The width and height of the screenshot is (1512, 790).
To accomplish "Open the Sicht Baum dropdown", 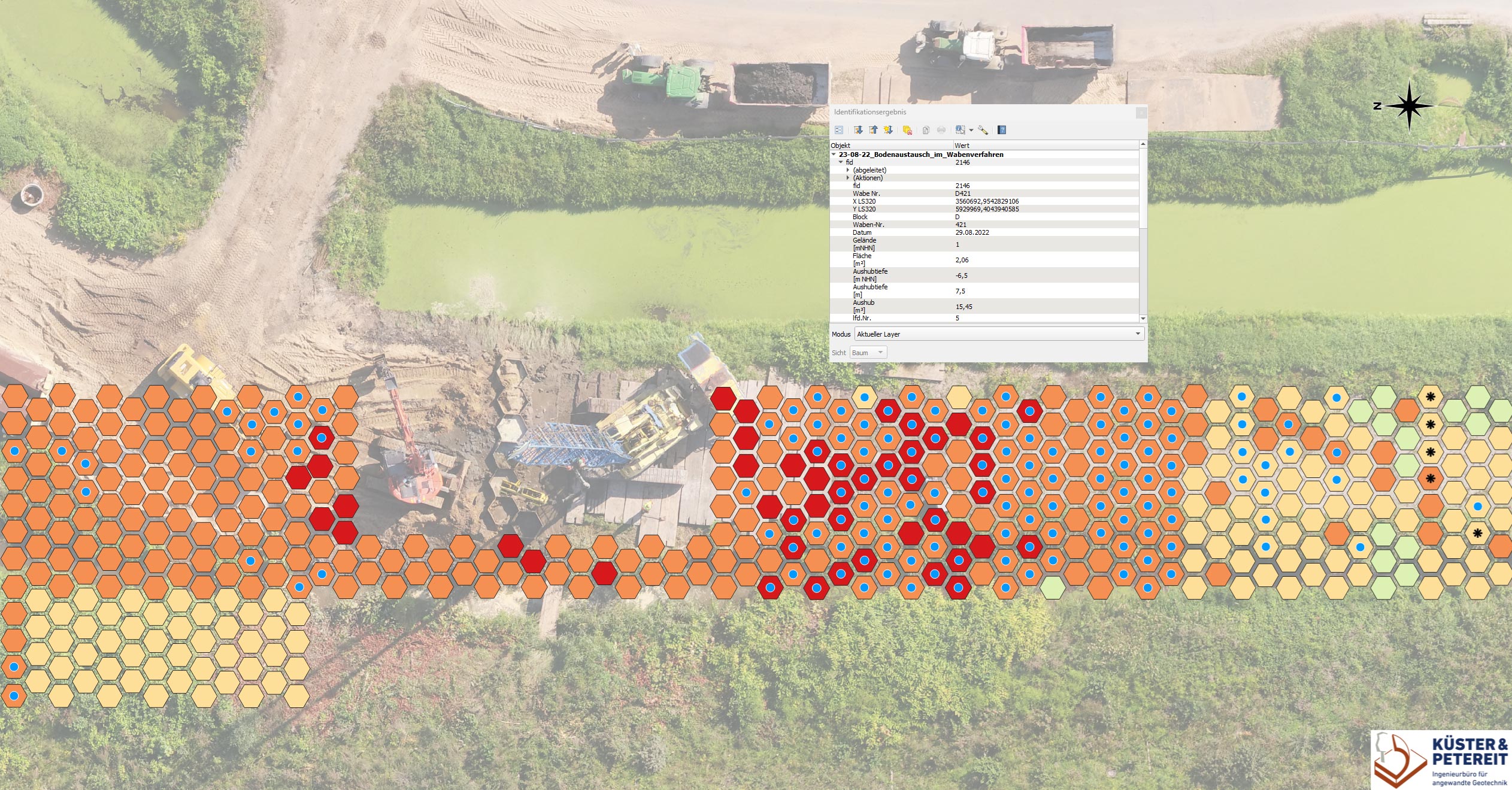I will (x=868, y=353).
